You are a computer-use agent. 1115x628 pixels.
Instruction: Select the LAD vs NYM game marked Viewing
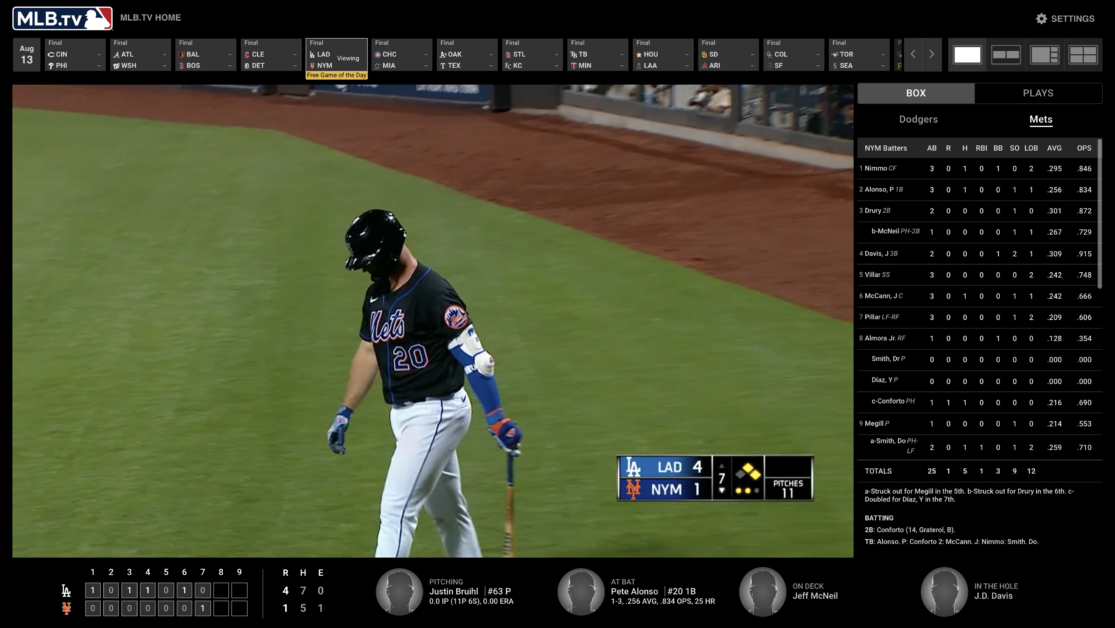pos(336,55)
